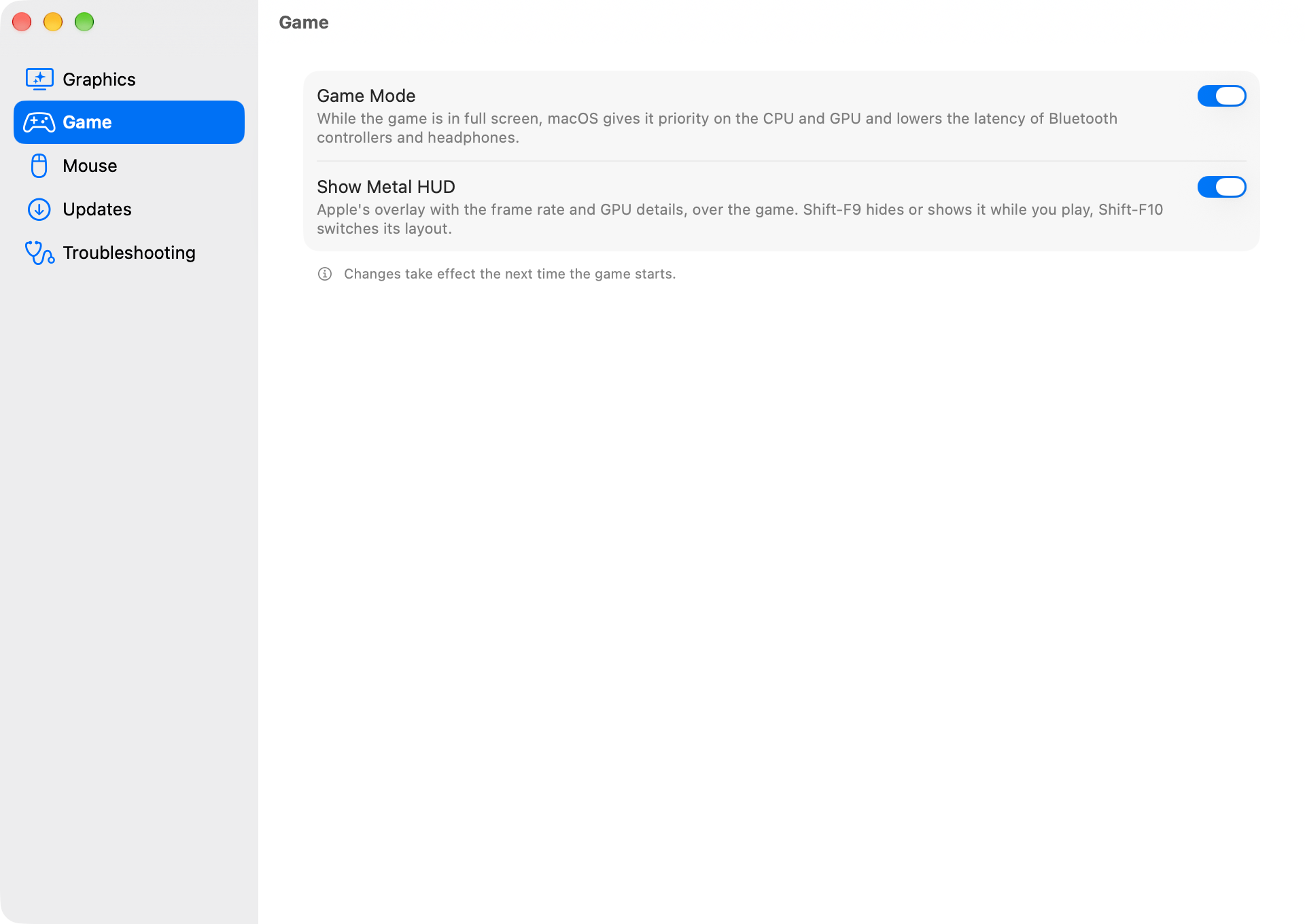1305x924 pixels.
Task: Open the Graphics settings section
Action: pyautogui.click(x=129, y=79)
